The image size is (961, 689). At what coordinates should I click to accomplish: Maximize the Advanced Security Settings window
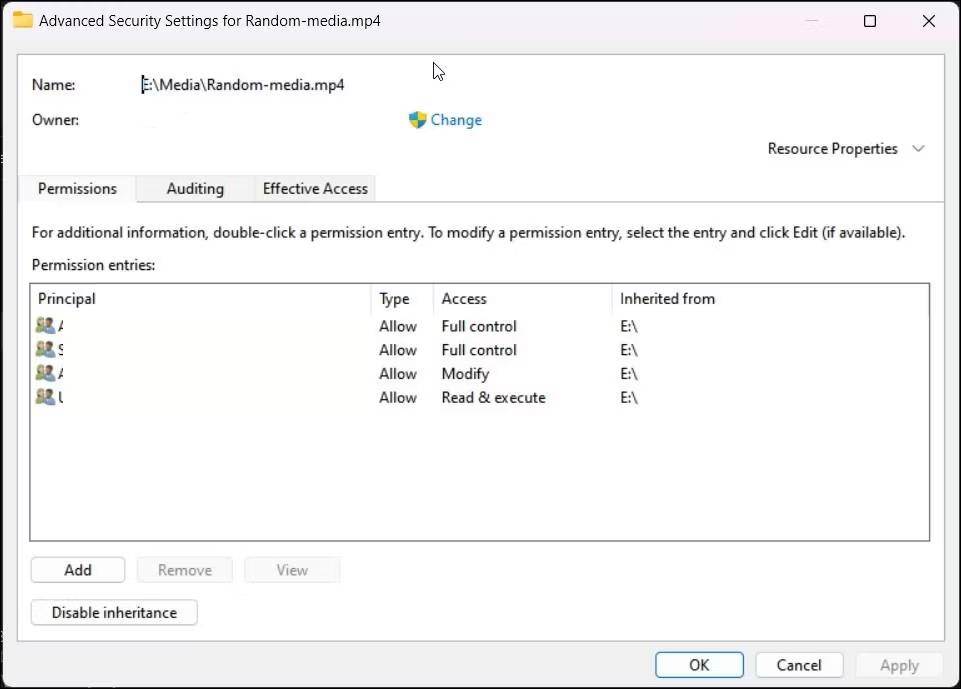(x=870, y=21)
